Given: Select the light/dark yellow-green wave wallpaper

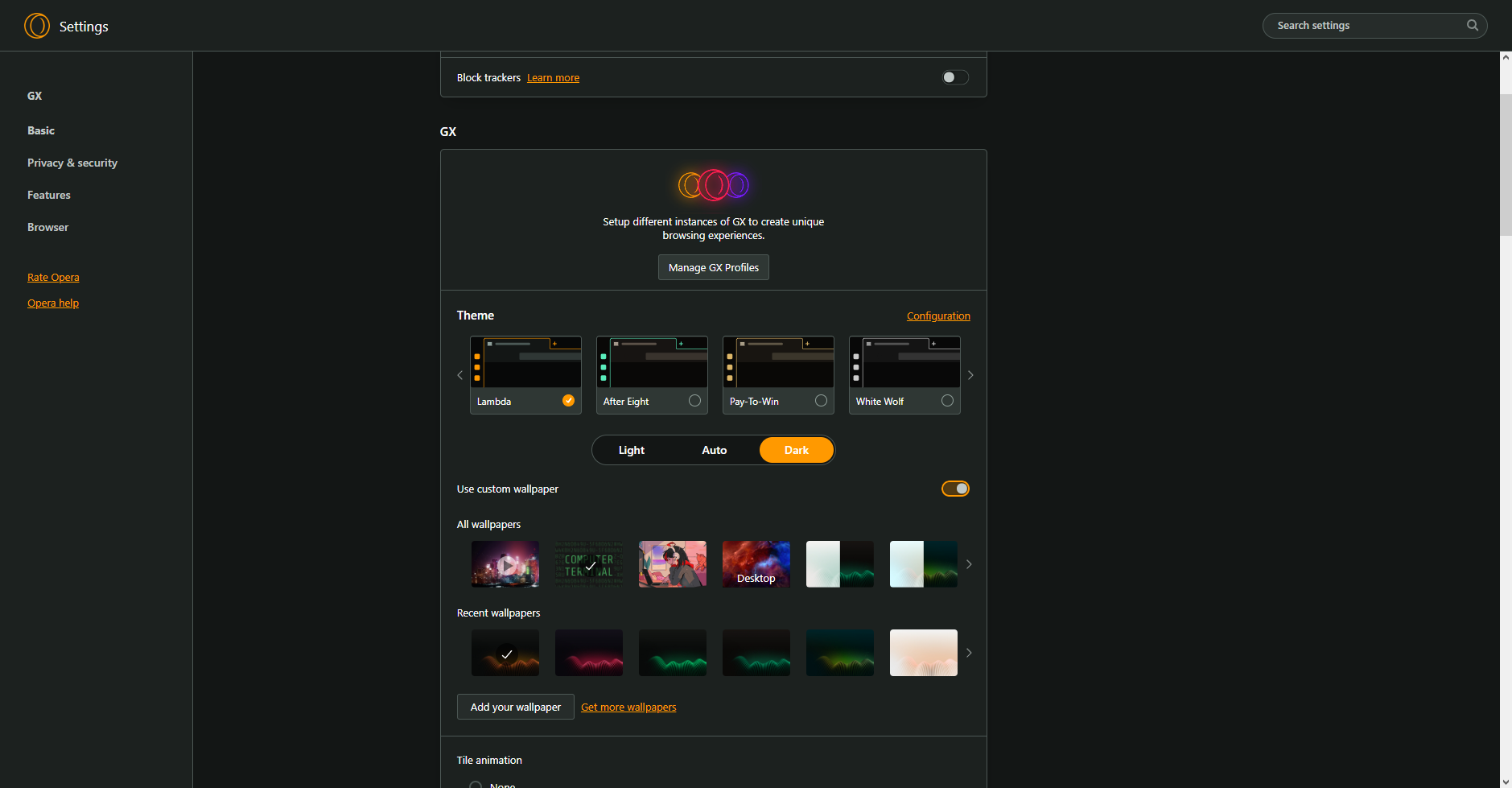Looking at the screenshot, I should [924, 564].
